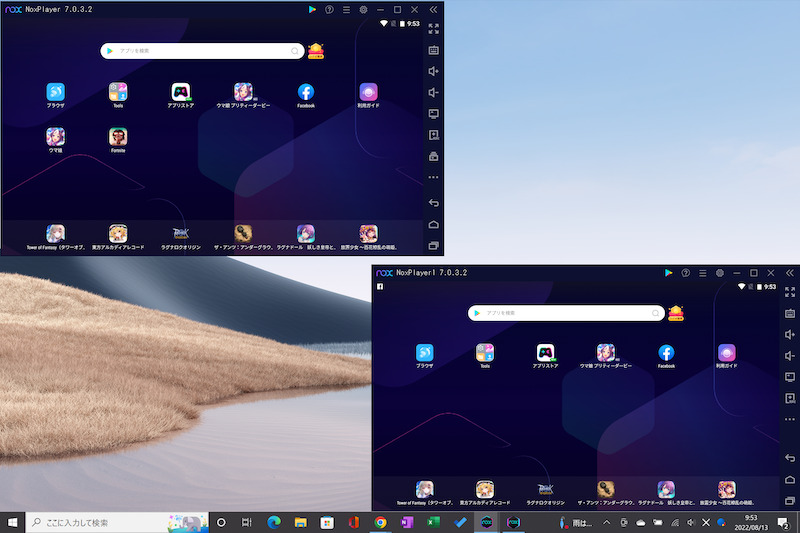Show hidden system tray icons on taskbar
The image size is (800, 533).
pos(606,523)
